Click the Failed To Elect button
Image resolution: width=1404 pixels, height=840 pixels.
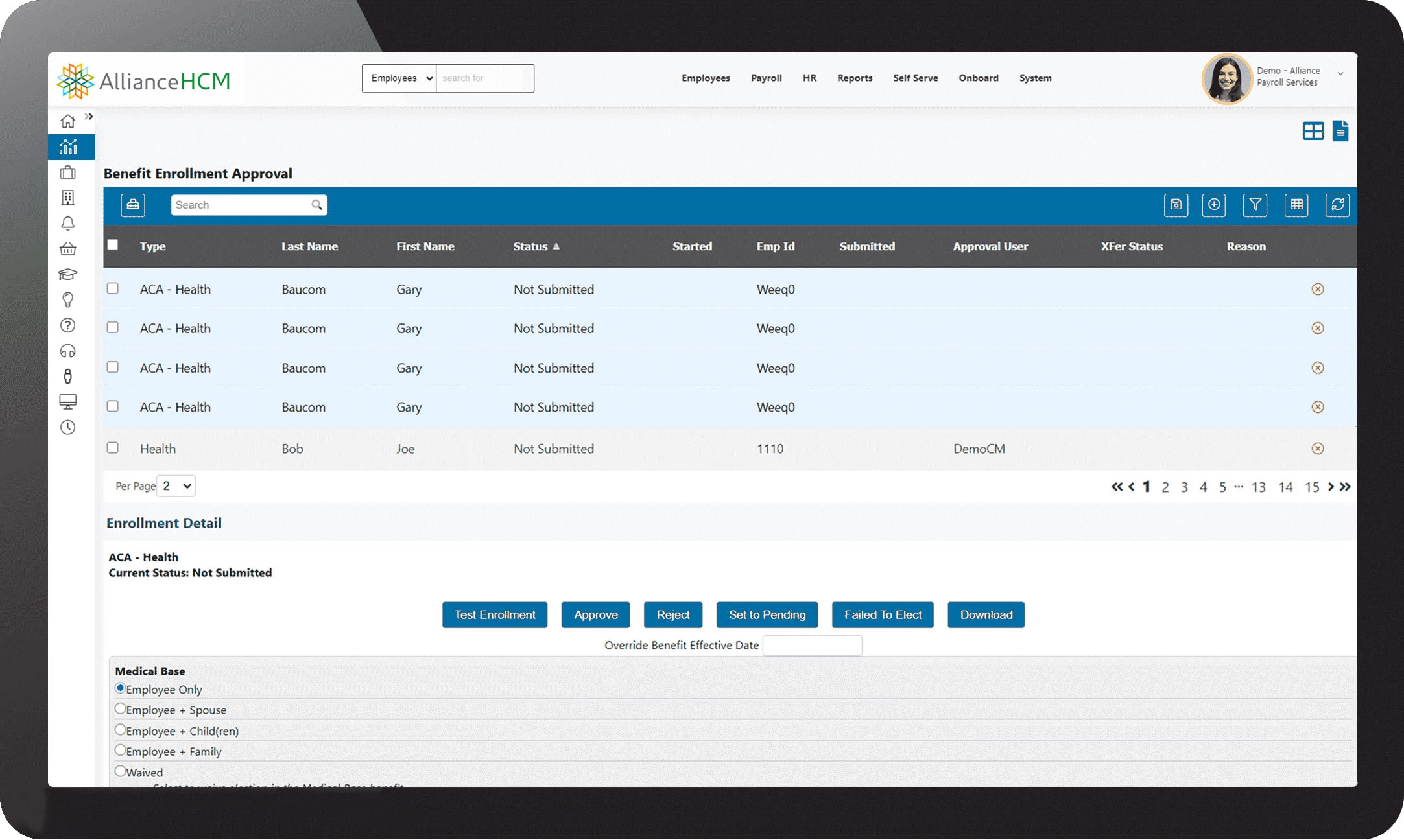click(882, 614)
